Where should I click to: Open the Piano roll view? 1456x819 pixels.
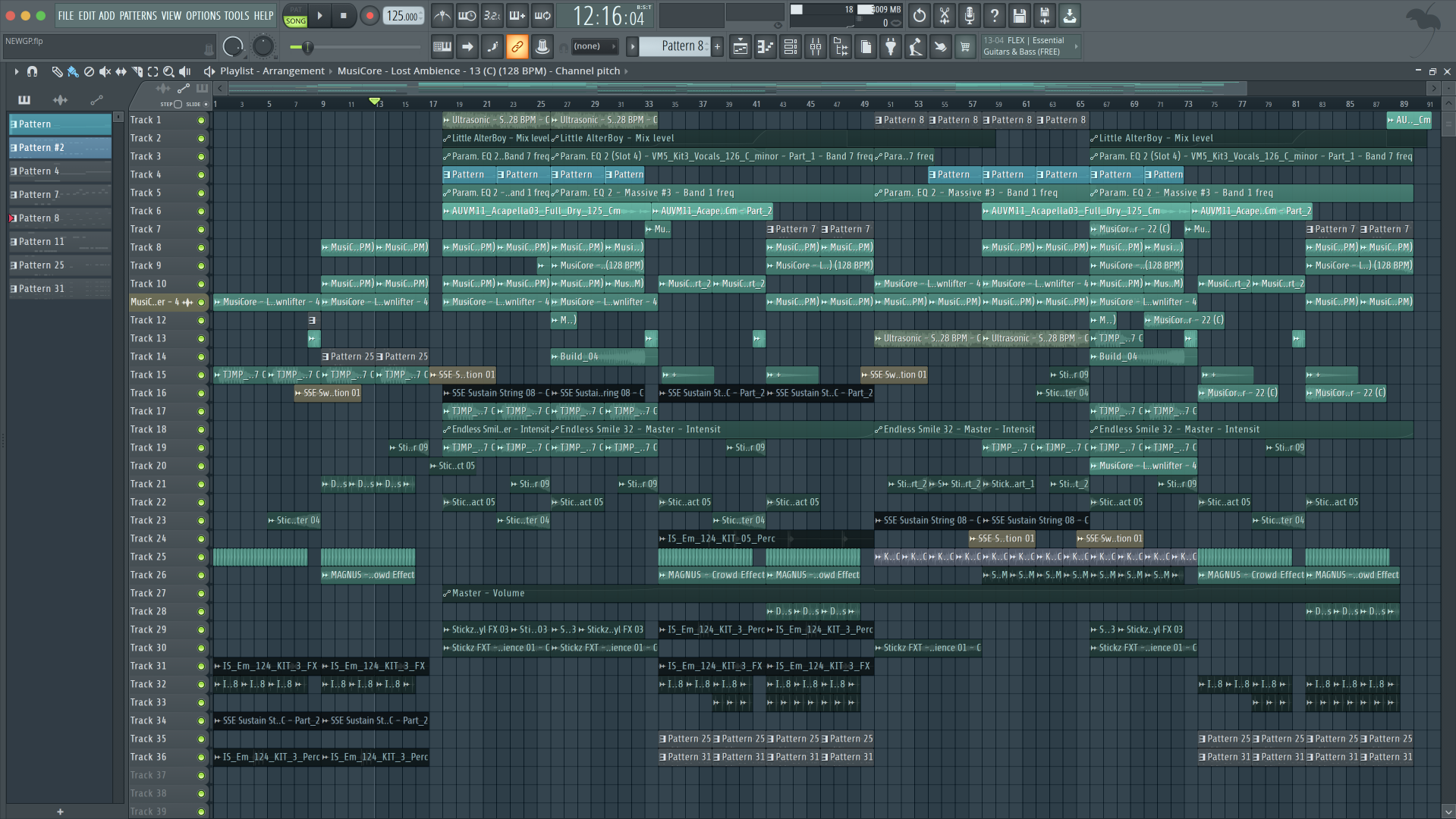[765, 47]
